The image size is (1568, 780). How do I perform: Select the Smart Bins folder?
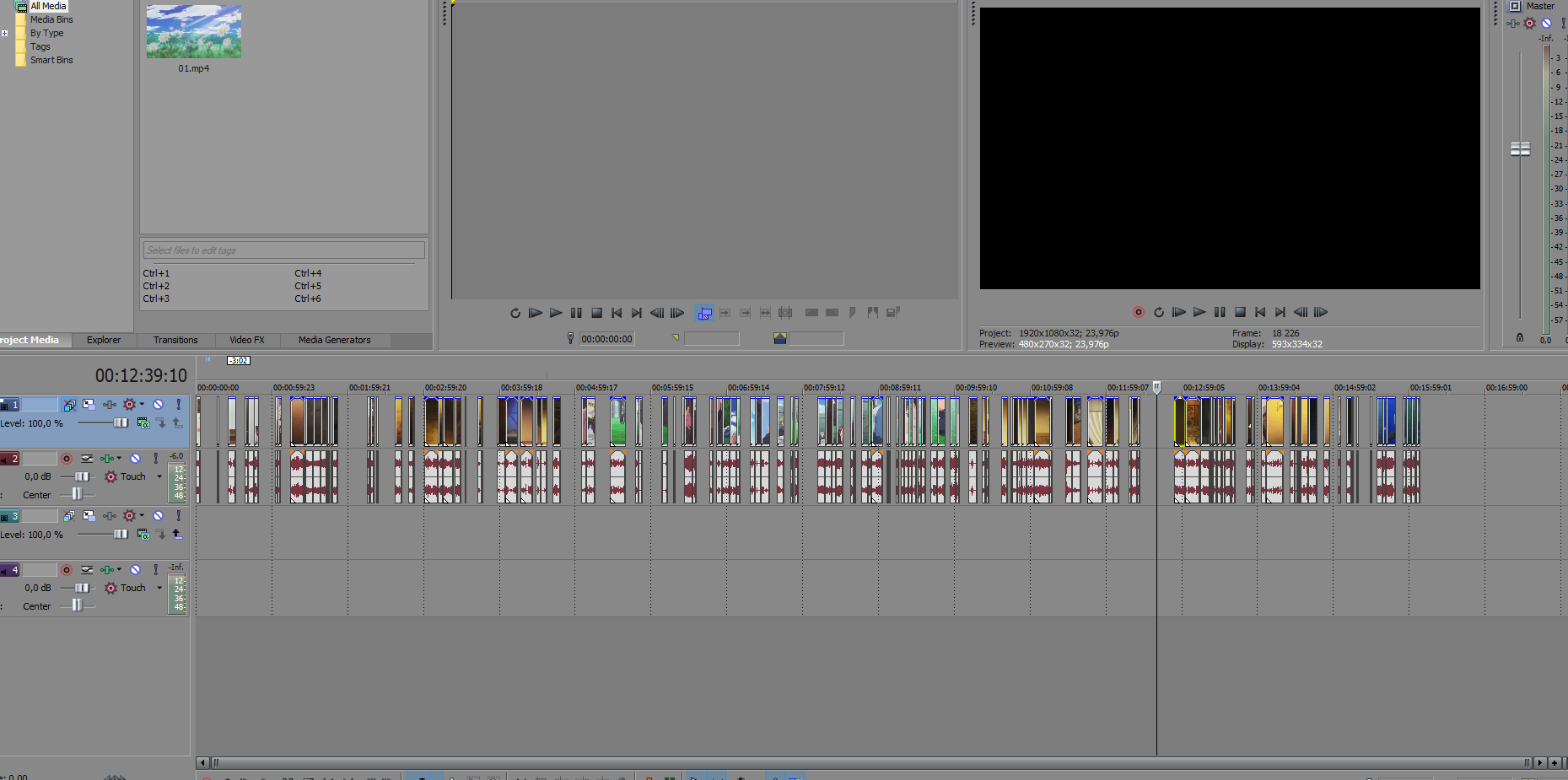coord(51,60)
